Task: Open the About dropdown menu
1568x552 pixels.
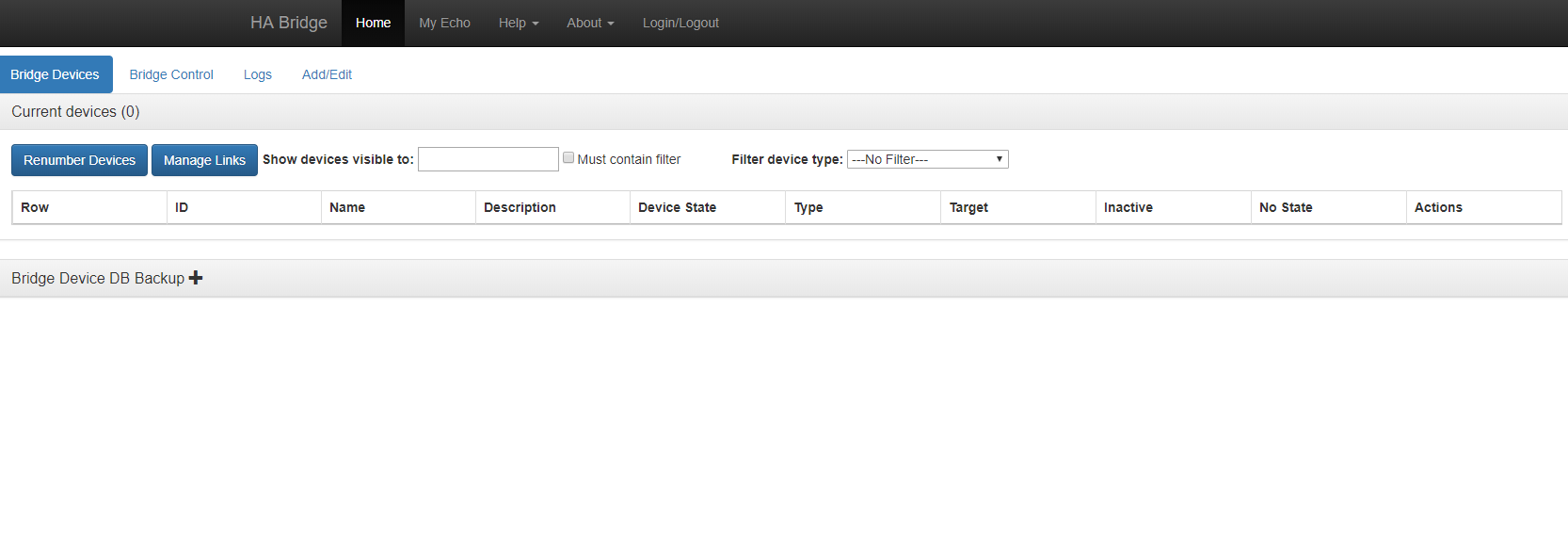Action: (590, 23)
